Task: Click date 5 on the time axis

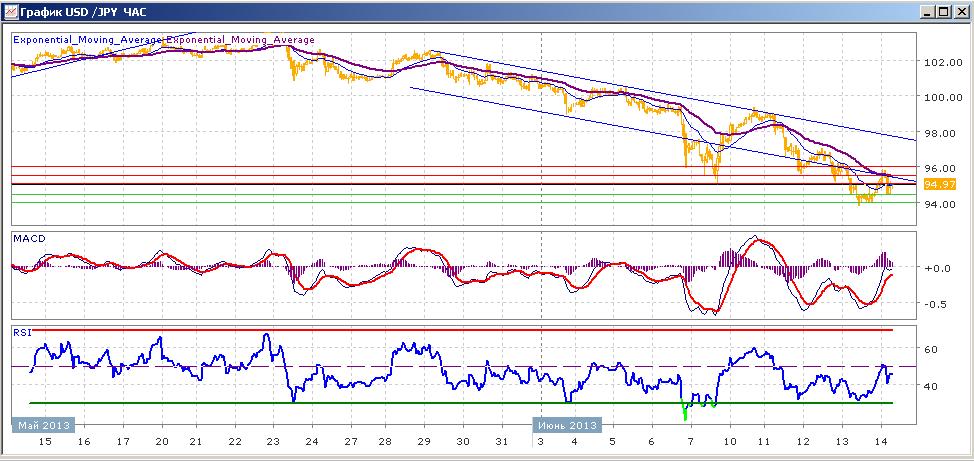Action: pos(612,442)
